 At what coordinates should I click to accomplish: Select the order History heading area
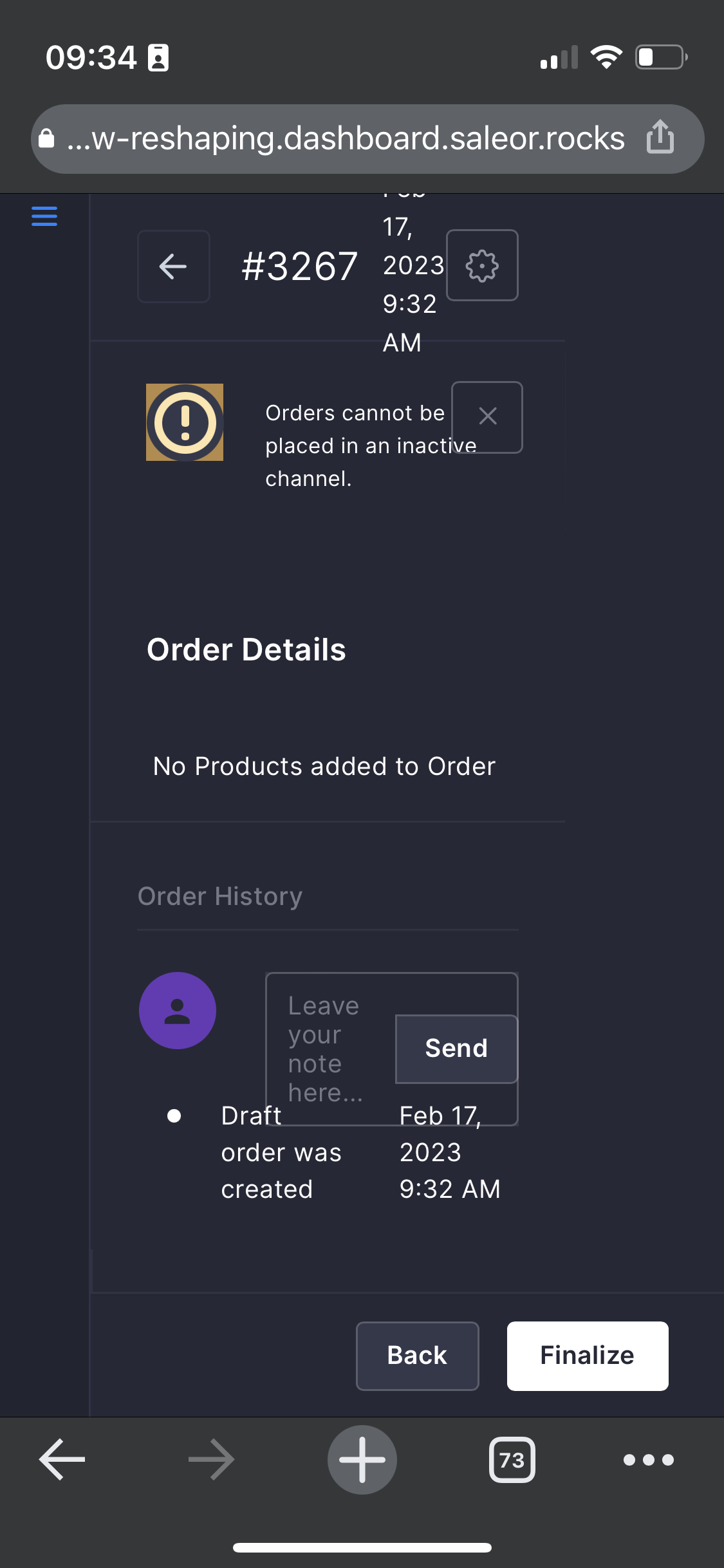(x=219, y=895)
